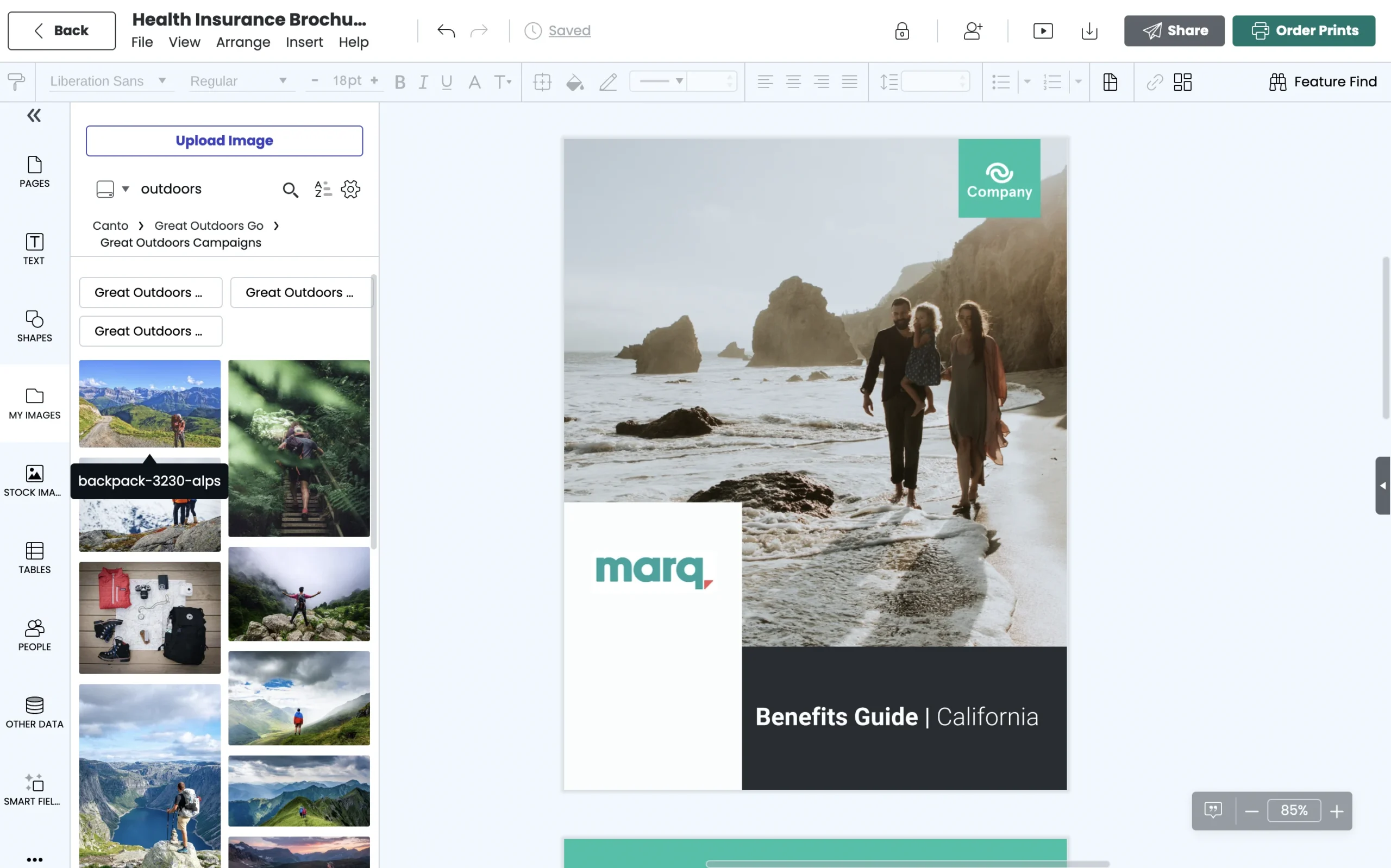Open the Insert menu

(x=304, y=42)
